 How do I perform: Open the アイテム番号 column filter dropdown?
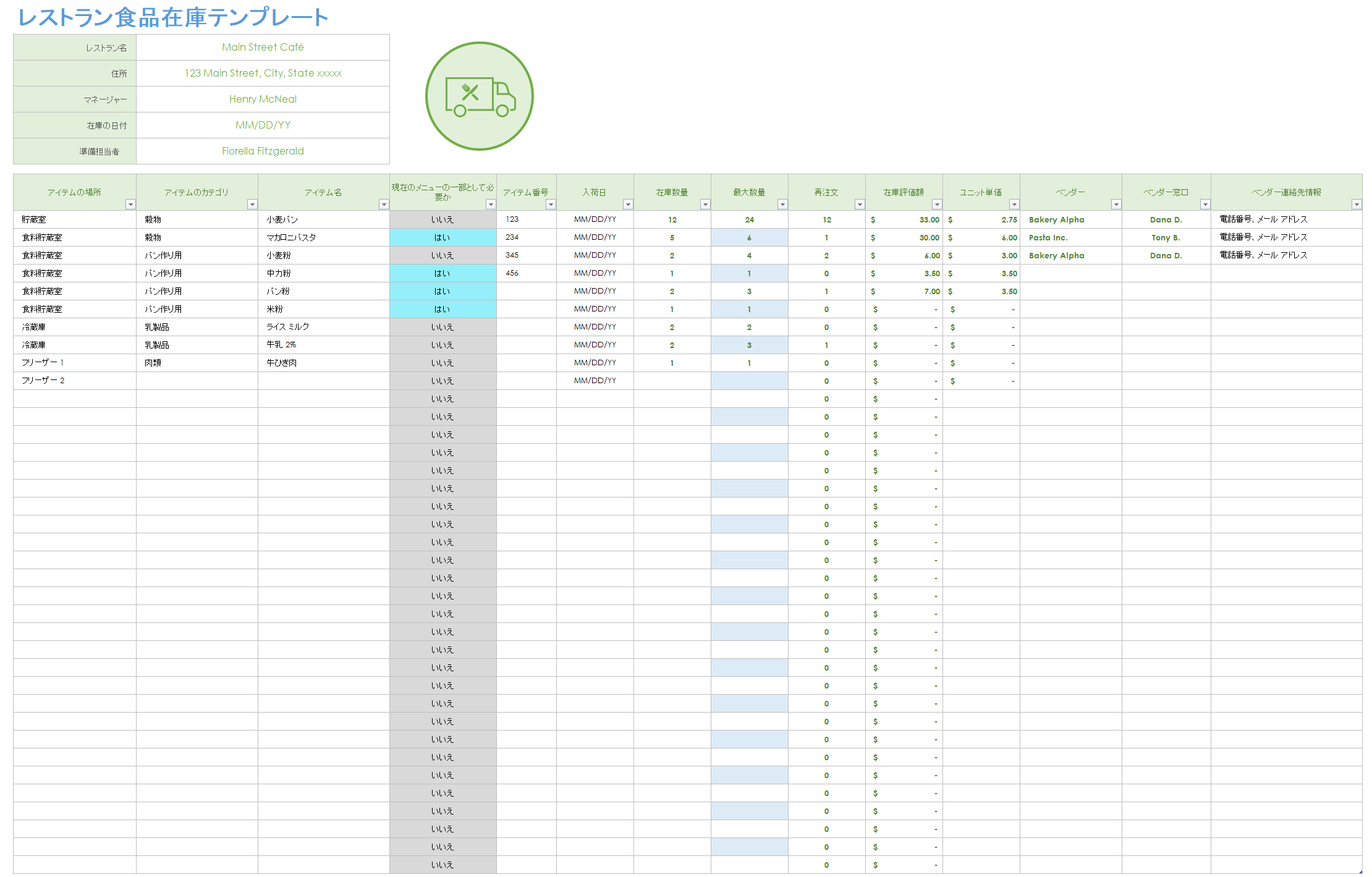click(551, 205)
